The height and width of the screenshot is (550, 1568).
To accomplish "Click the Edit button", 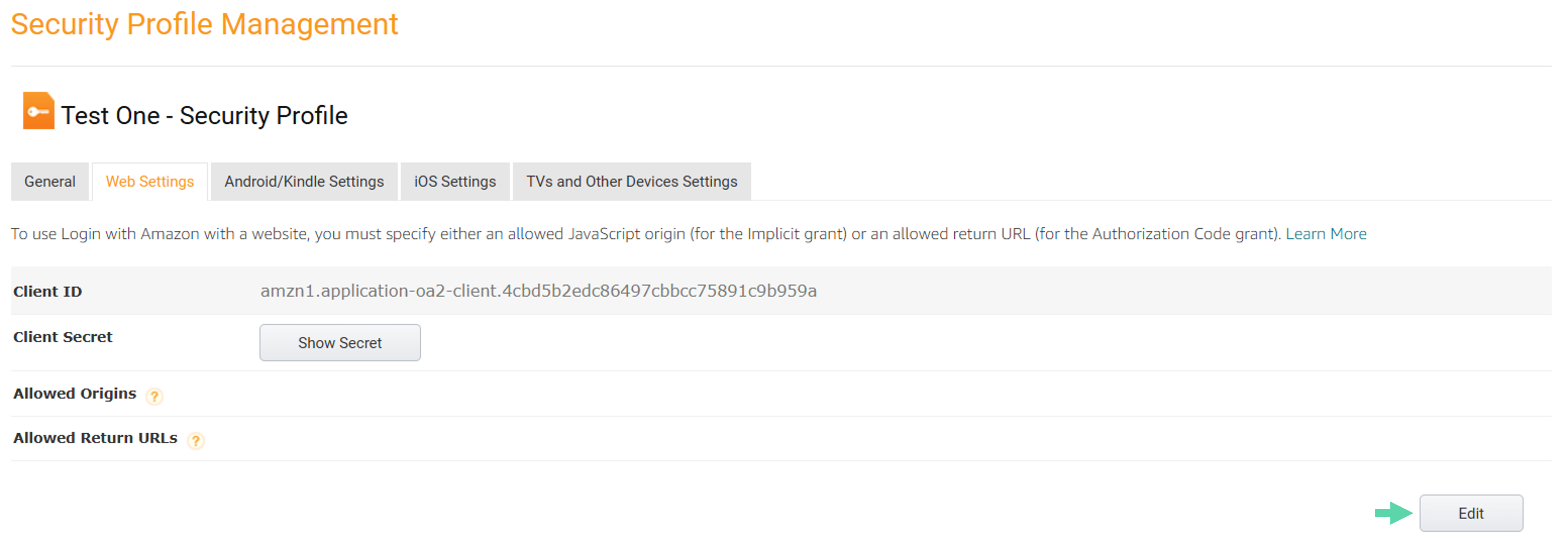I will click(x=1471, y=513).
